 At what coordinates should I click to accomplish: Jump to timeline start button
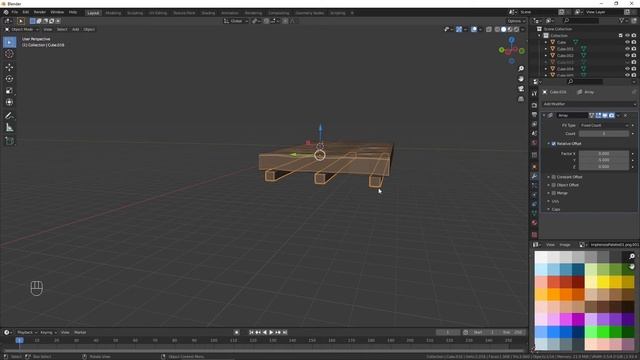(x=251, y=333)
